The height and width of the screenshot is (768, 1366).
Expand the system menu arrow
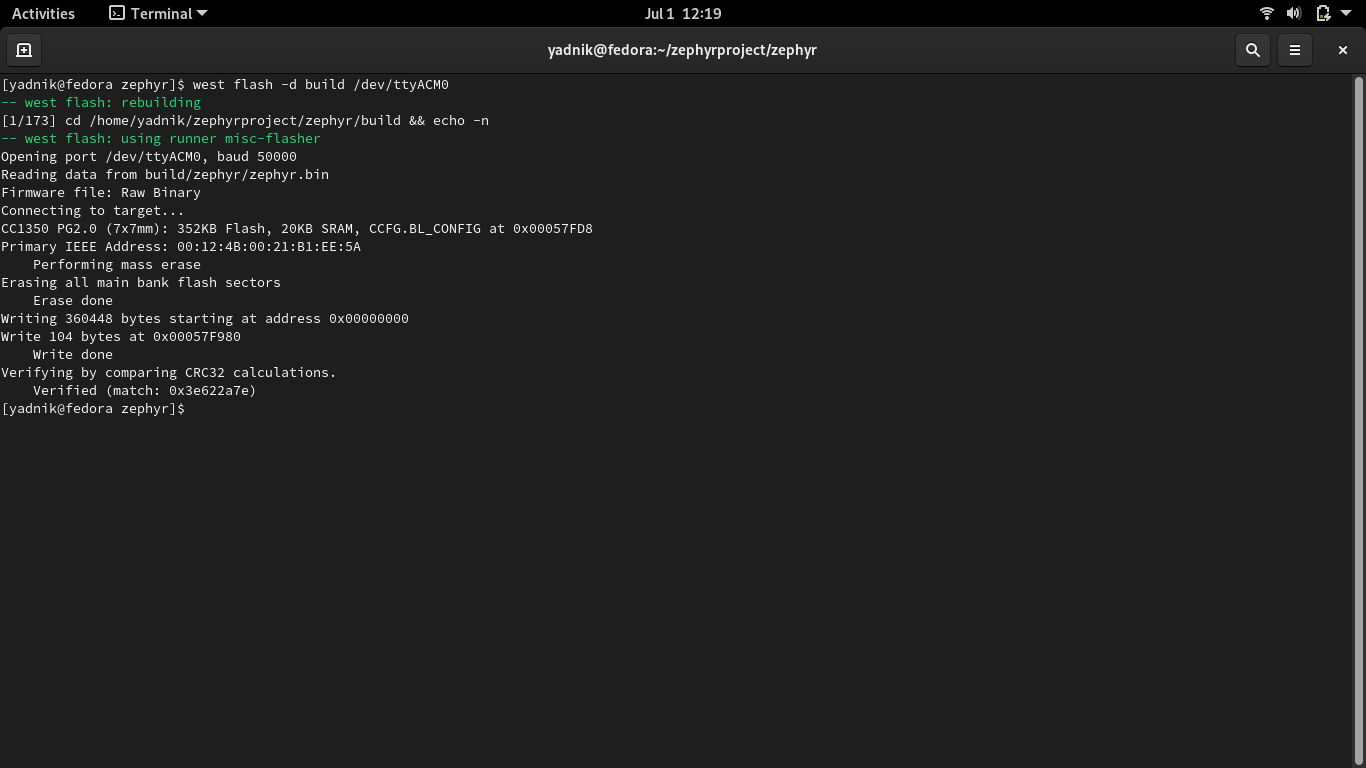(x=1345, y=13)
